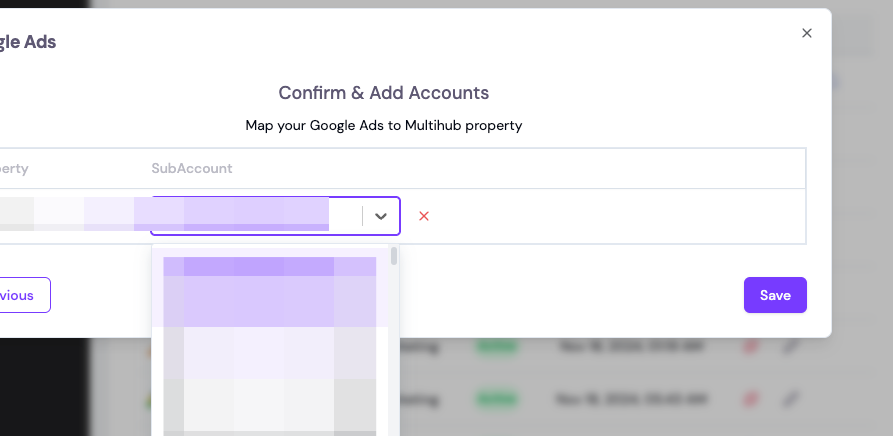Save the Google Ads account mapping
This screenshot has width=893, height=436.
pyautogui.click(x=775, y=295)
